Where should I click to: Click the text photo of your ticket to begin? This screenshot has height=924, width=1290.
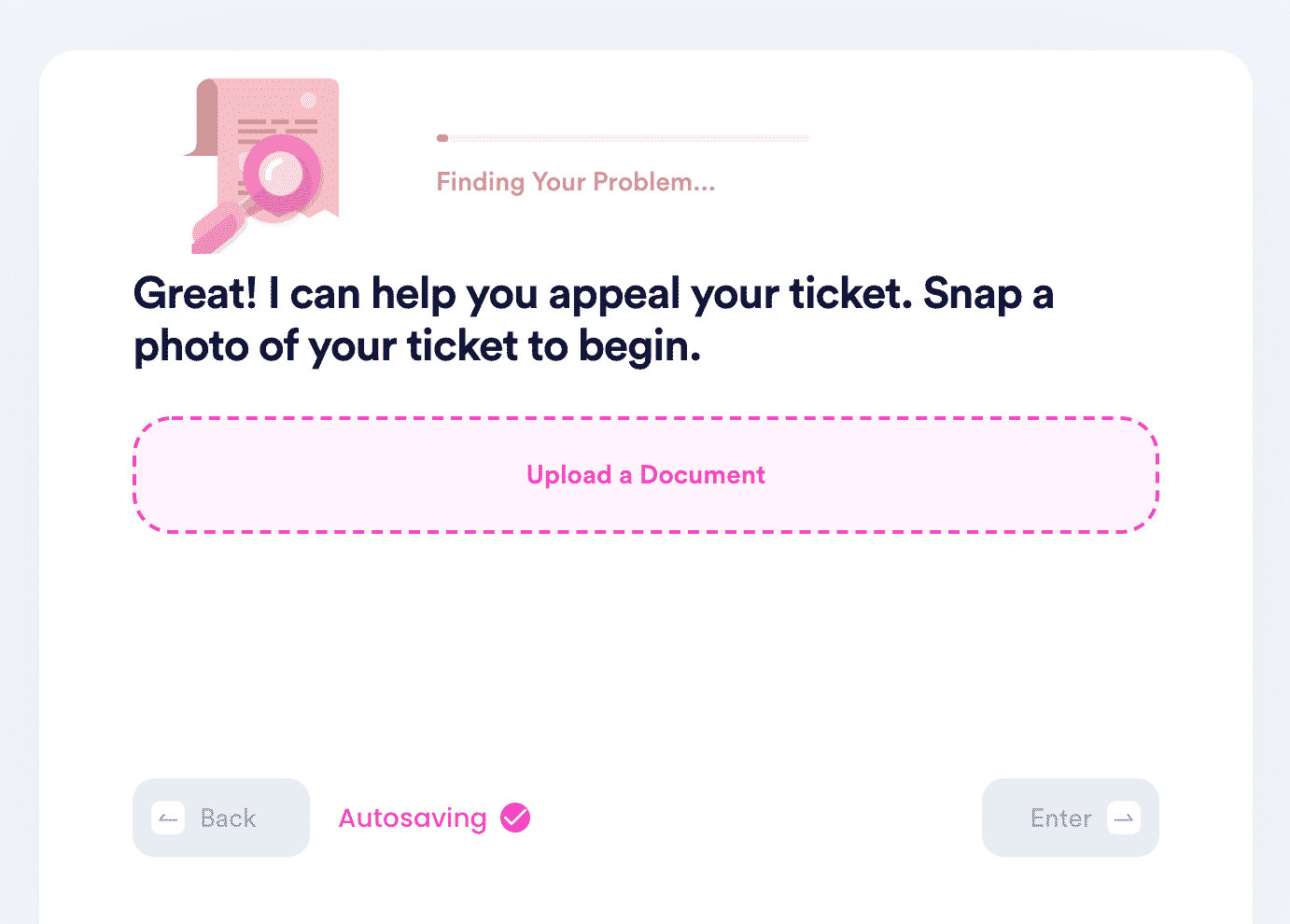(417, 346)
